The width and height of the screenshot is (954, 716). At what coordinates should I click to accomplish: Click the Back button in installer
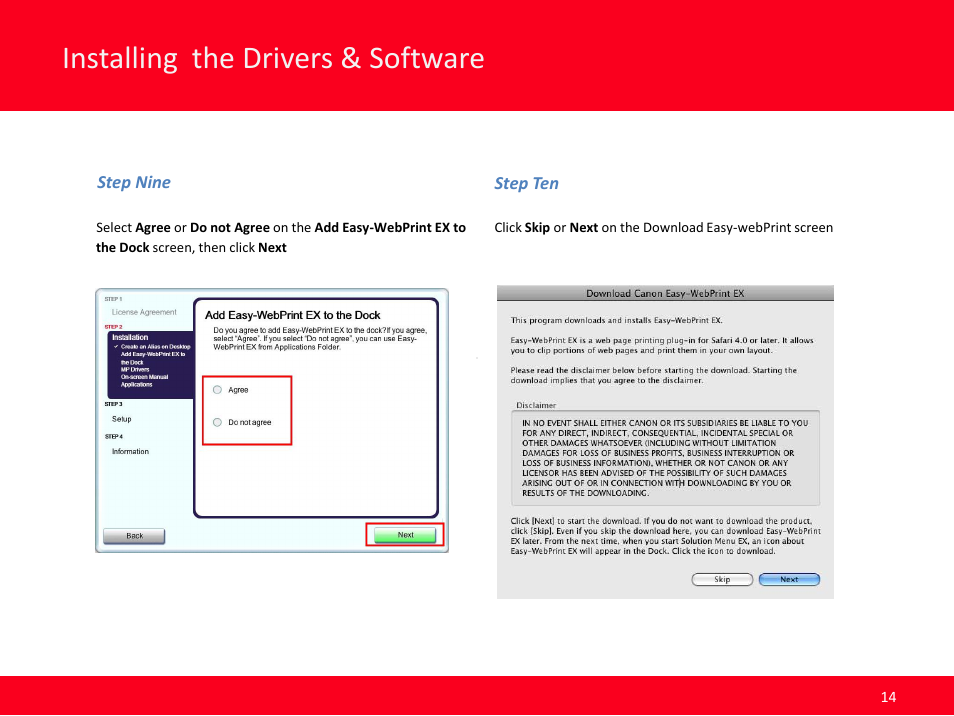(134, 536)
